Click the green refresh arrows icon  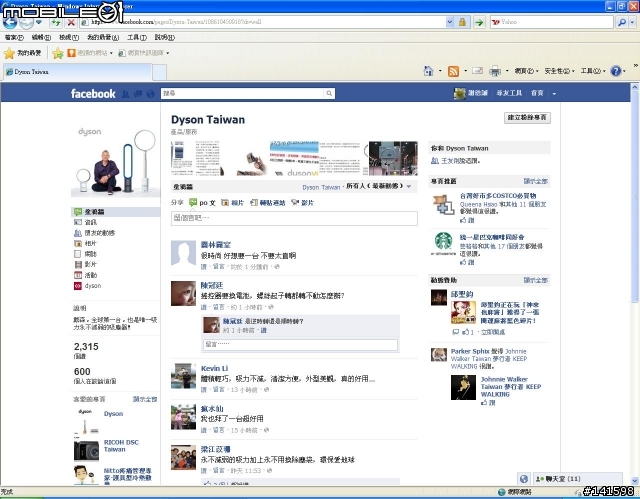pos(56,22)
